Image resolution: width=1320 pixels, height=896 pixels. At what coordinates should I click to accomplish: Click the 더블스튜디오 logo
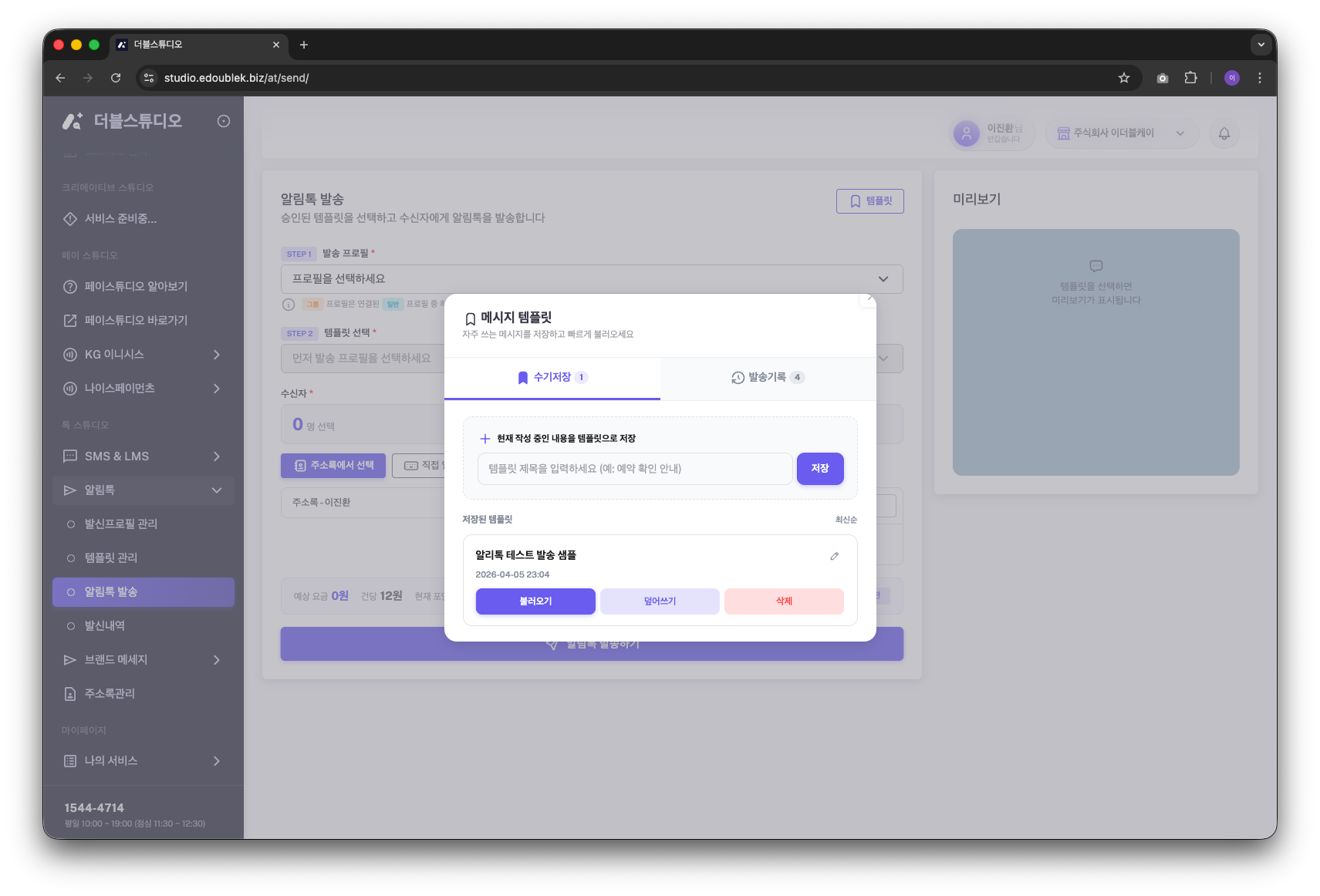click(123, 121)
